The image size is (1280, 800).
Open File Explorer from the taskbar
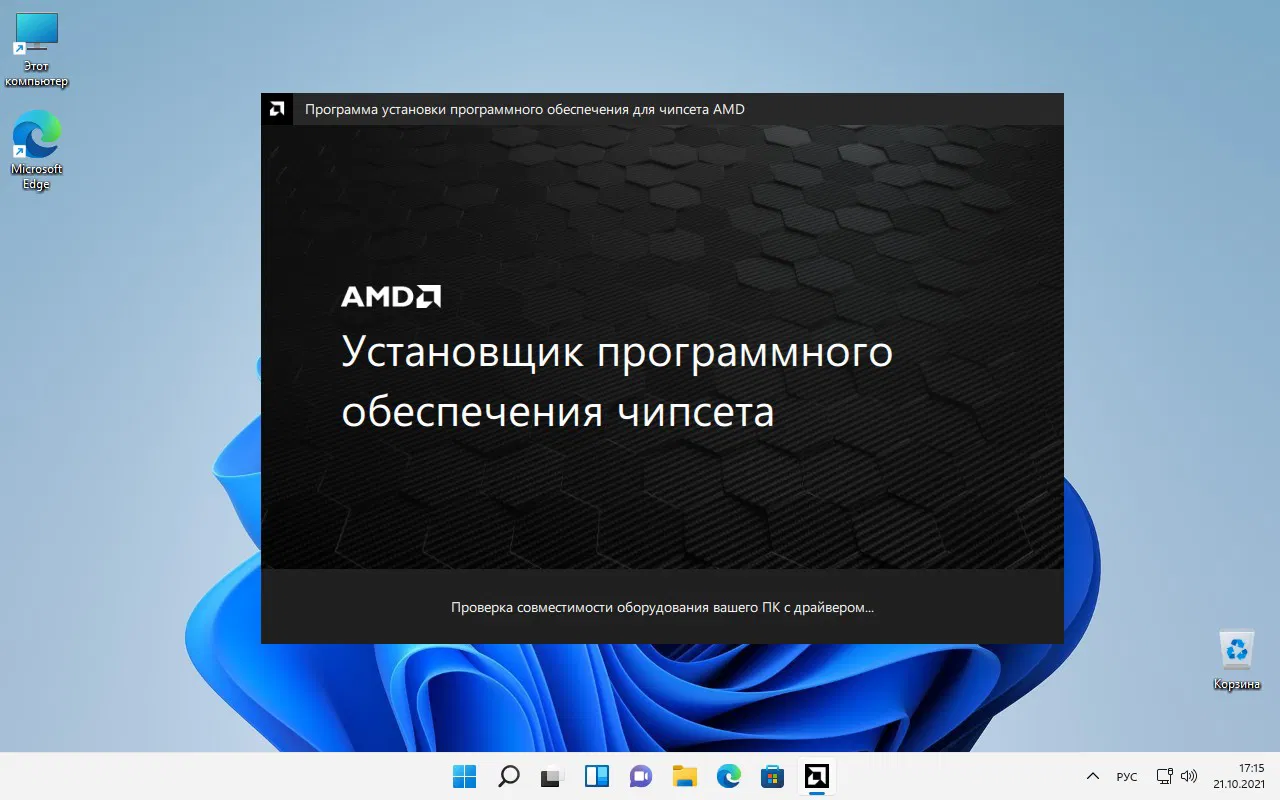pyautogui.click(x=685, y=776)
